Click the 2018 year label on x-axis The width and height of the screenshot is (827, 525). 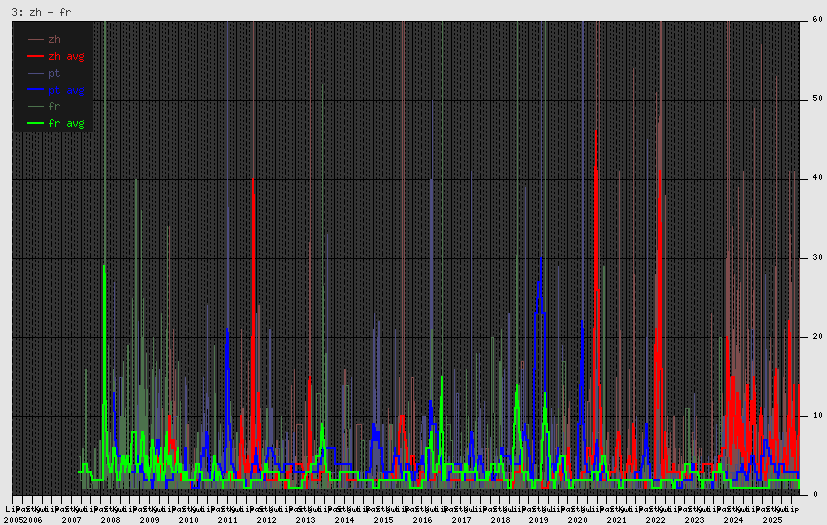(501, 520)
